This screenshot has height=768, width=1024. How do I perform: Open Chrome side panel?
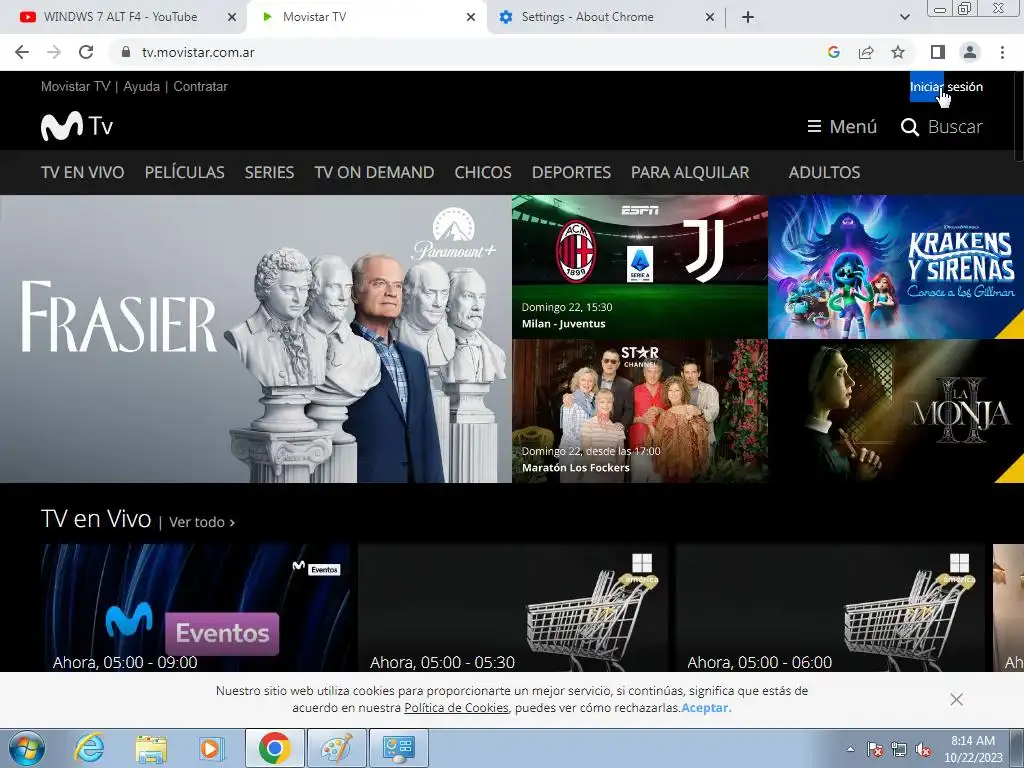point(938,52)
